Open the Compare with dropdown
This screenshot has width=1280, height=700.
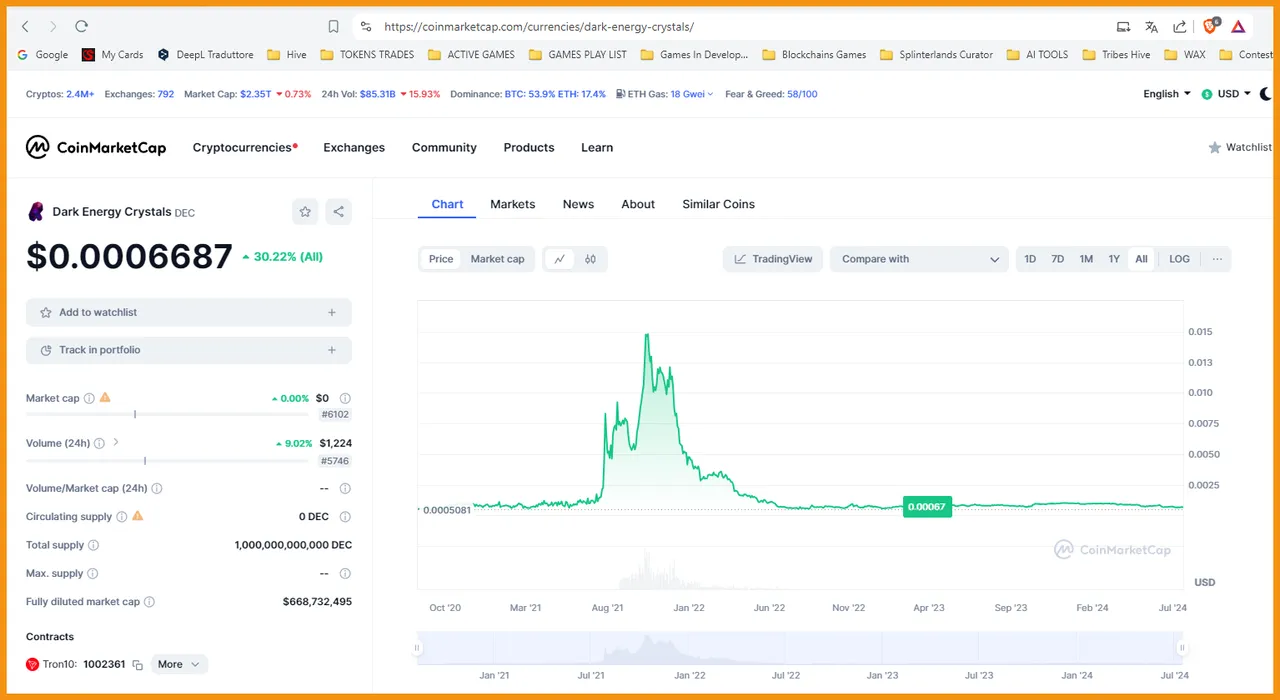919,259
